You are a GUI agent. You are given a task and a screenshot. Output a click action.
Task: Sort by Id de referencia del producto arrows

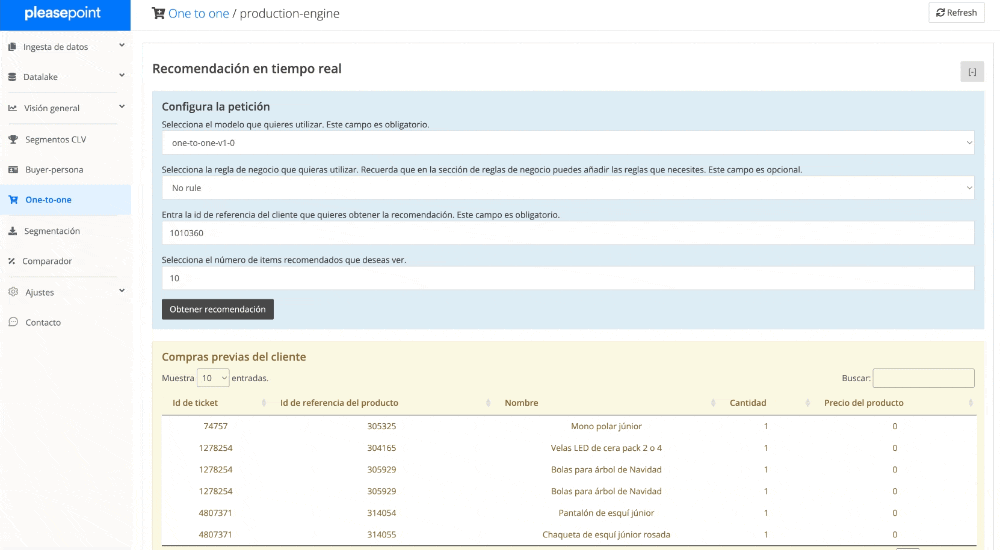(489, 403)
